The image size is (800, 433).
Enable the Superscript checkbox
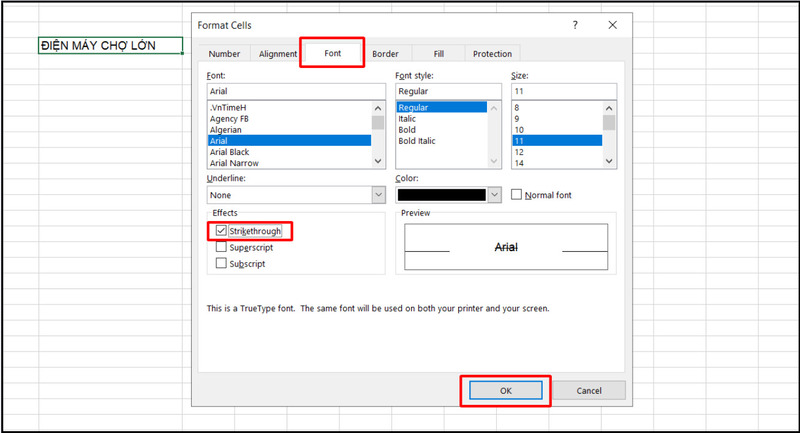[222, 247]
